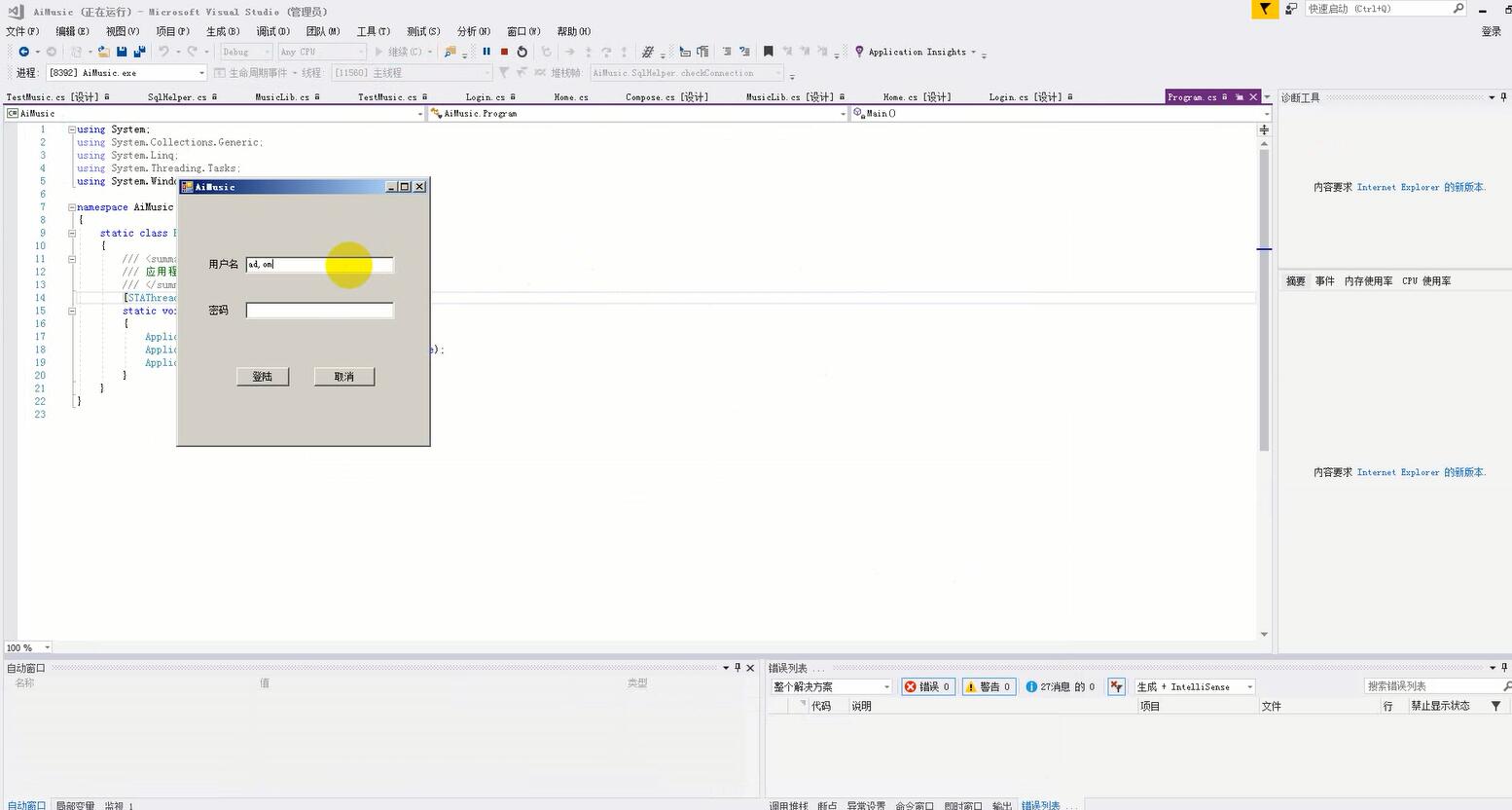Toggle the 错误 0 errors filter
The height and width of the screenshot is (810, 1512).
(x=928, y=686)
